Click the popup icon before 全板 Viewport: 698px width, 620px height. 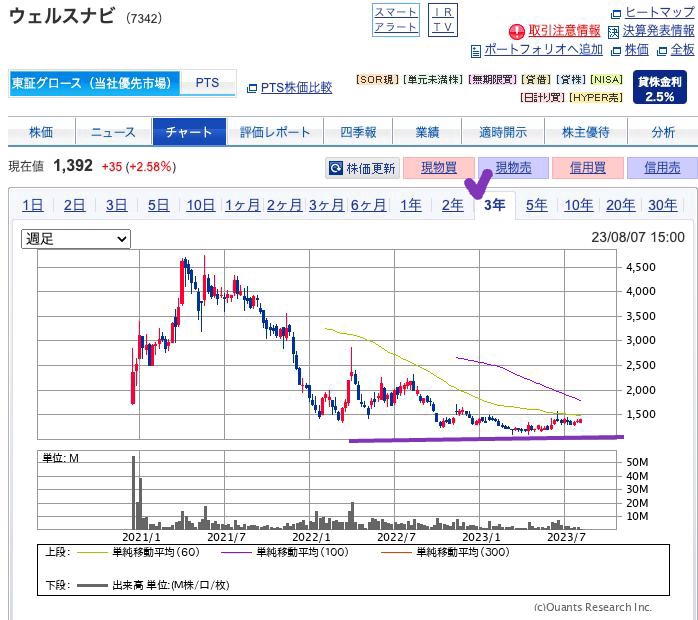click(662, 51)
